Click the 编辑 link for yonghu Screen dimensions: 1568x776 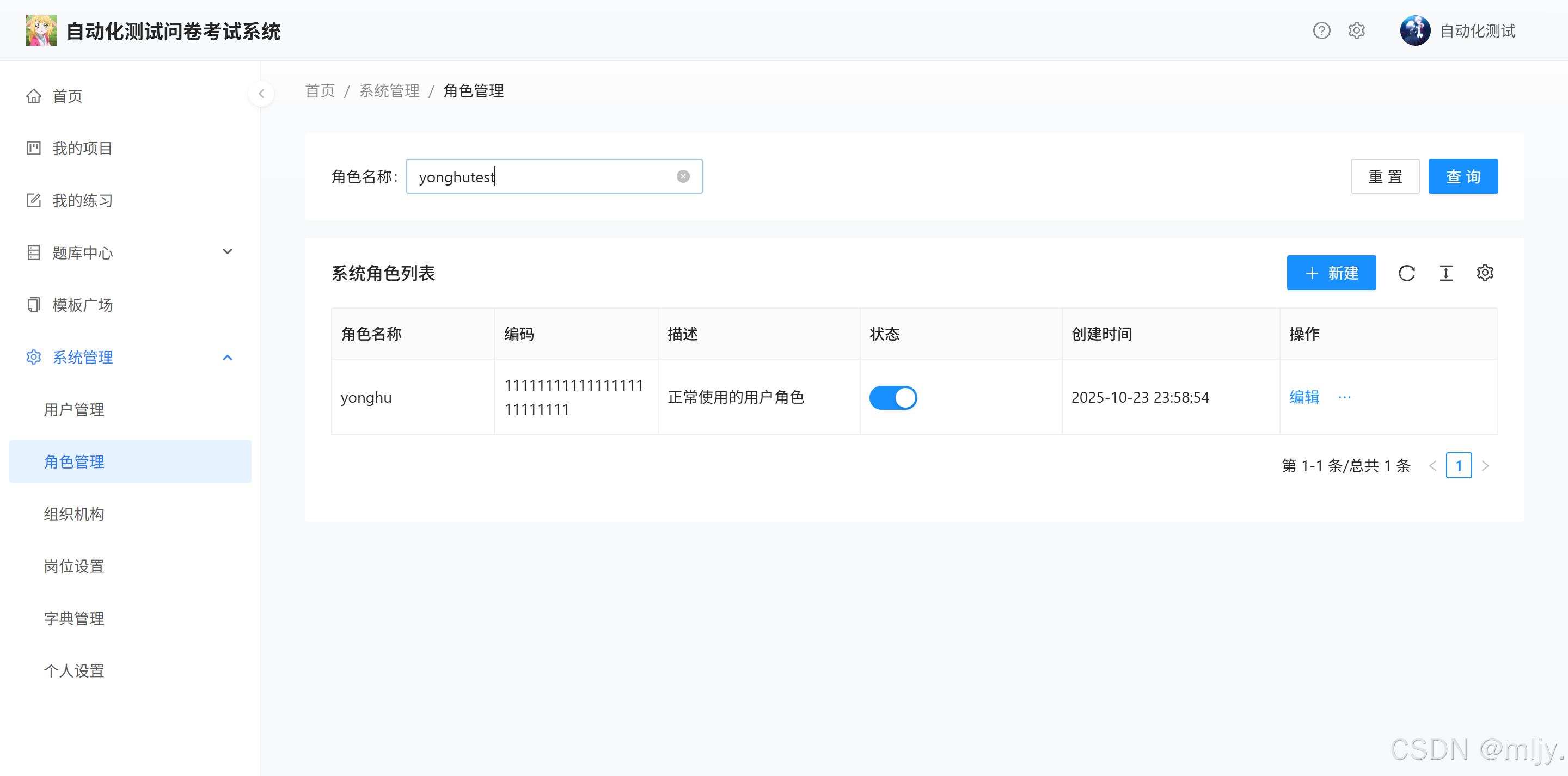point(1304,397)
